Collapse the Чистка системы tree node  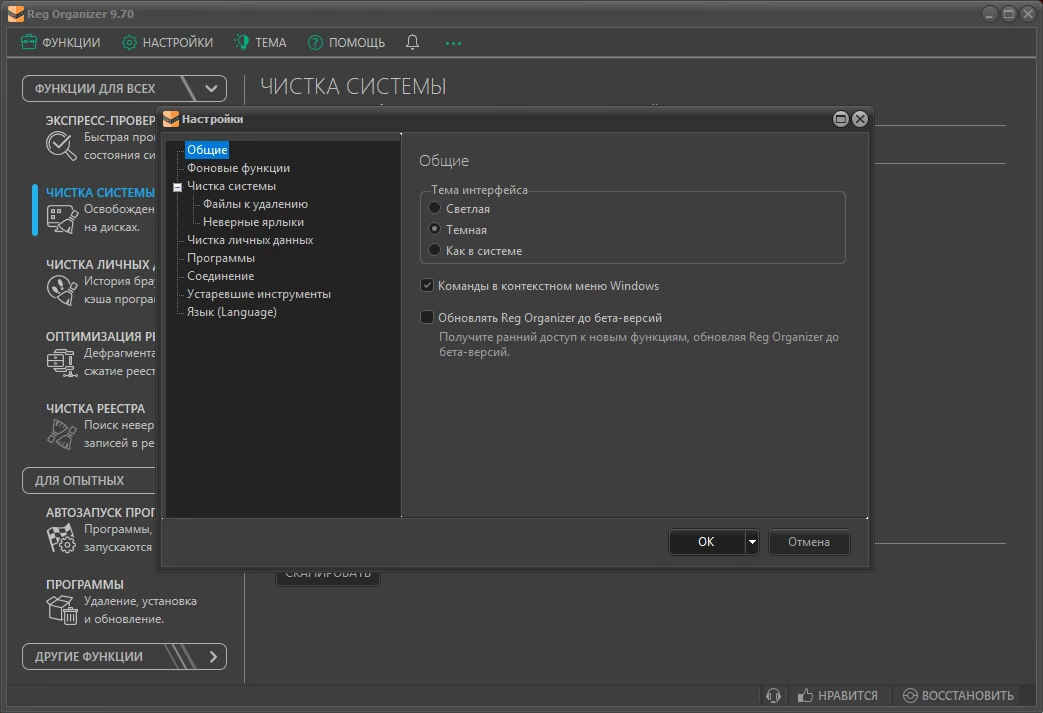pyautogui.click(x=178, y=187)
